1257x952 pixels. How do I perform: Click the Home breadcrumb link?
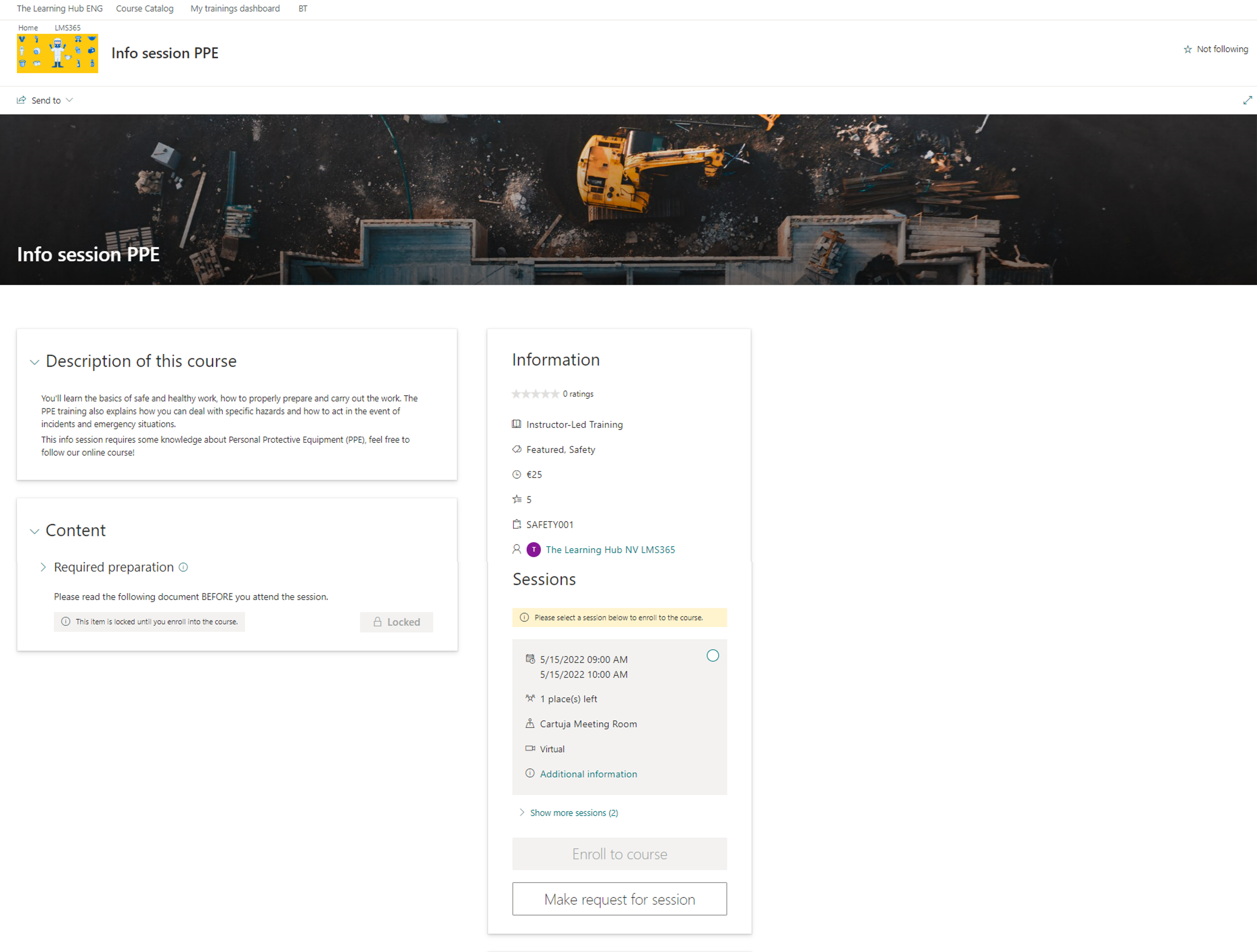[28, 27]
